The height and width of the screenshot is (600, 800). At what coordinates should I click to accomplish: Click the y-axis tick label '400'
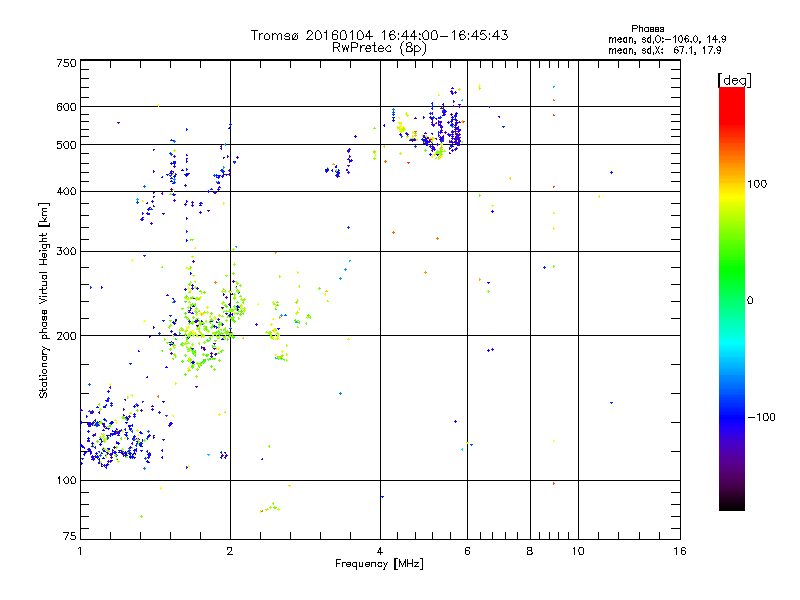[66, 192]
